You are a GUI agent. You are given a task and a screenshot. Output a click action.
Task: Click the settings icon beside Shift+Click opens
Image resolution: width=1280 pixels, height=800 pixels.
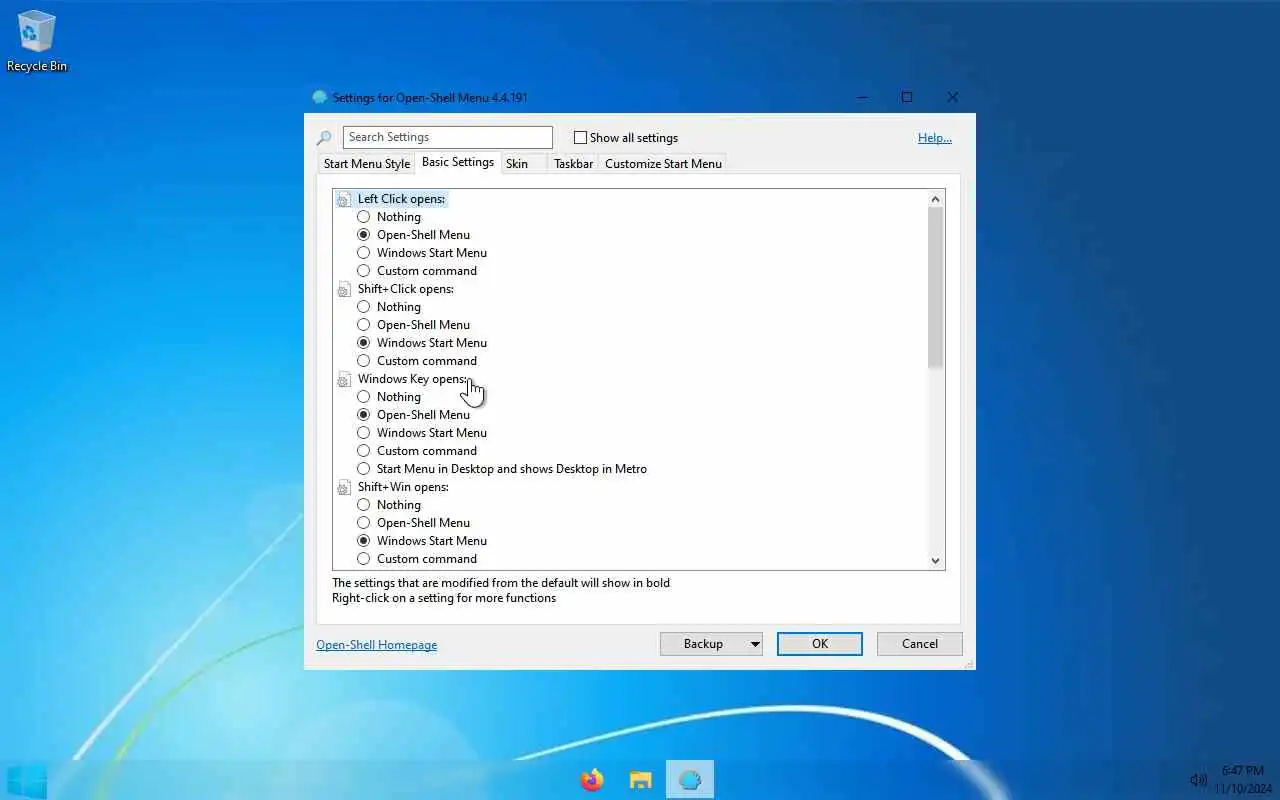coord(344,289)
